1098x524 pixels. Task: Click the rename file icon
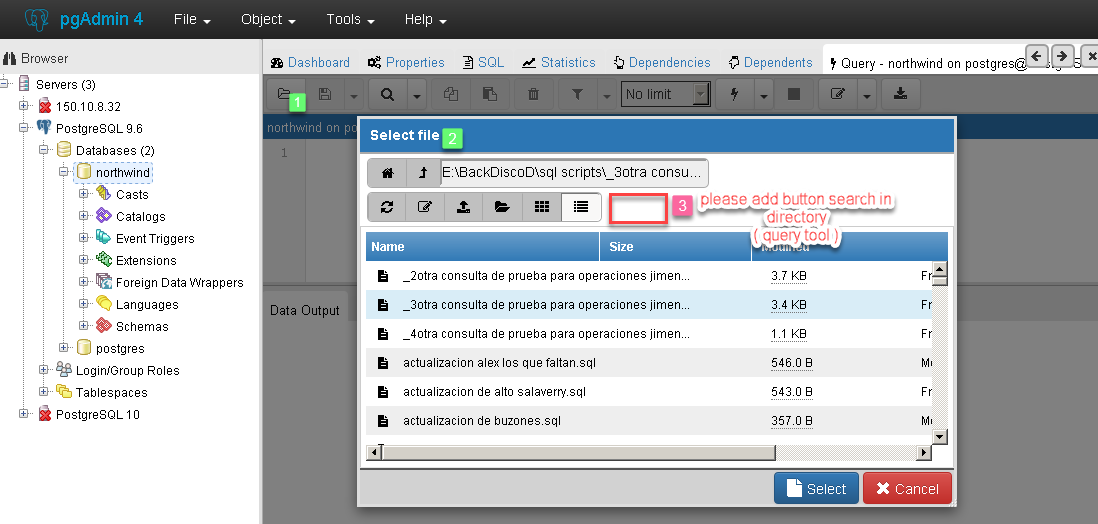point(425,207)
